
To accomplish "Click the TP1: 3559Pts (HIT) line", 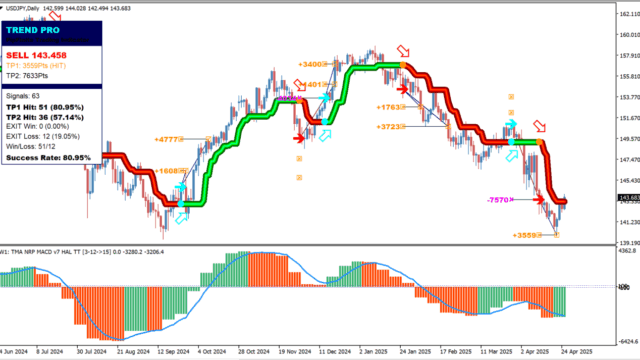I will click(36, 66).
